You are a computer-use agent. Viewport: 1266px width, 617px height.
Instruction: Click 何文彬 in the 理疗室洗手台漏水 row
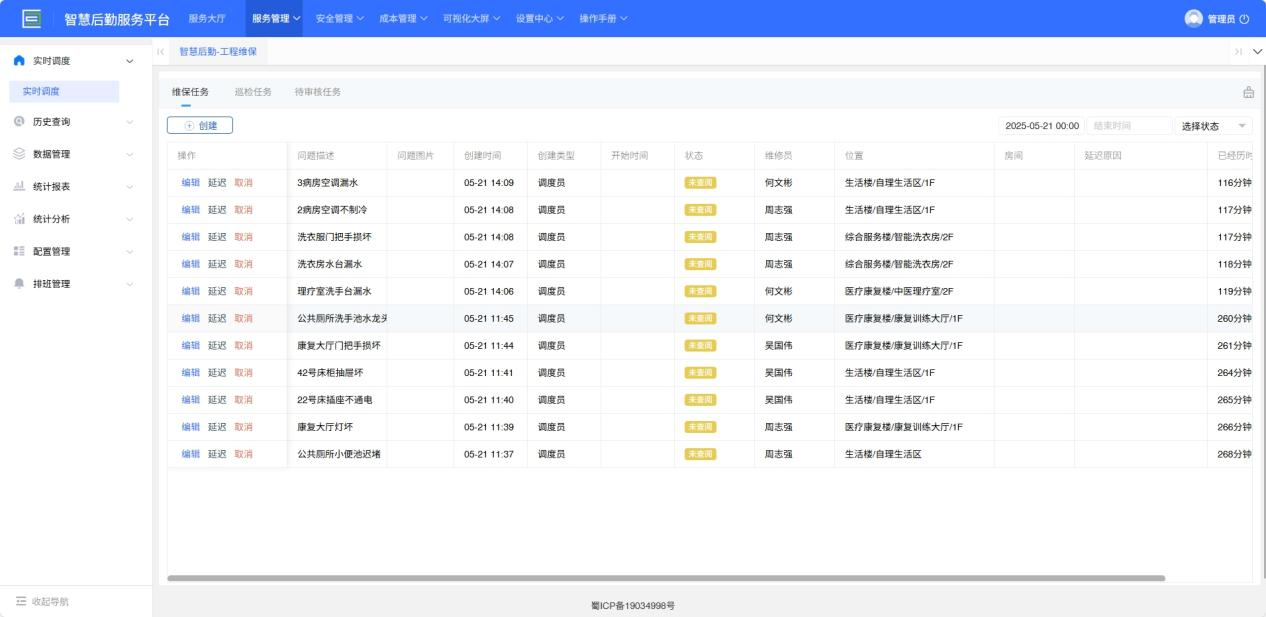pos(779,291)
